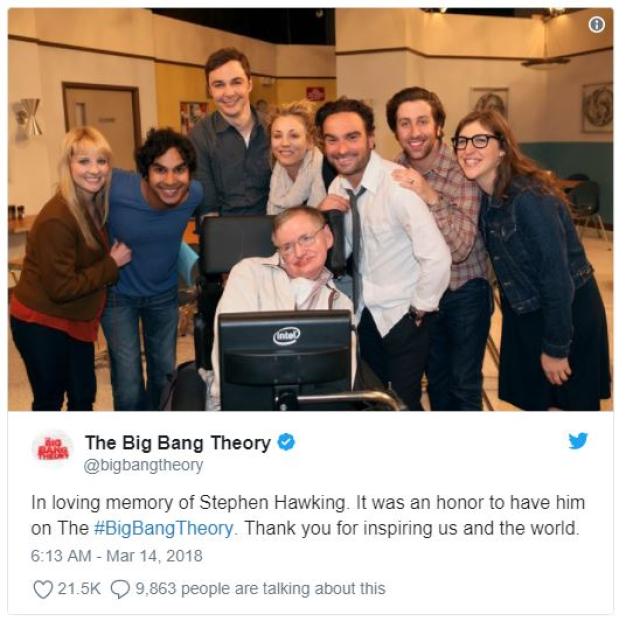Click the info icon on the photo corner
Viewport: 625px width, 621px height.
coord(596,25)
